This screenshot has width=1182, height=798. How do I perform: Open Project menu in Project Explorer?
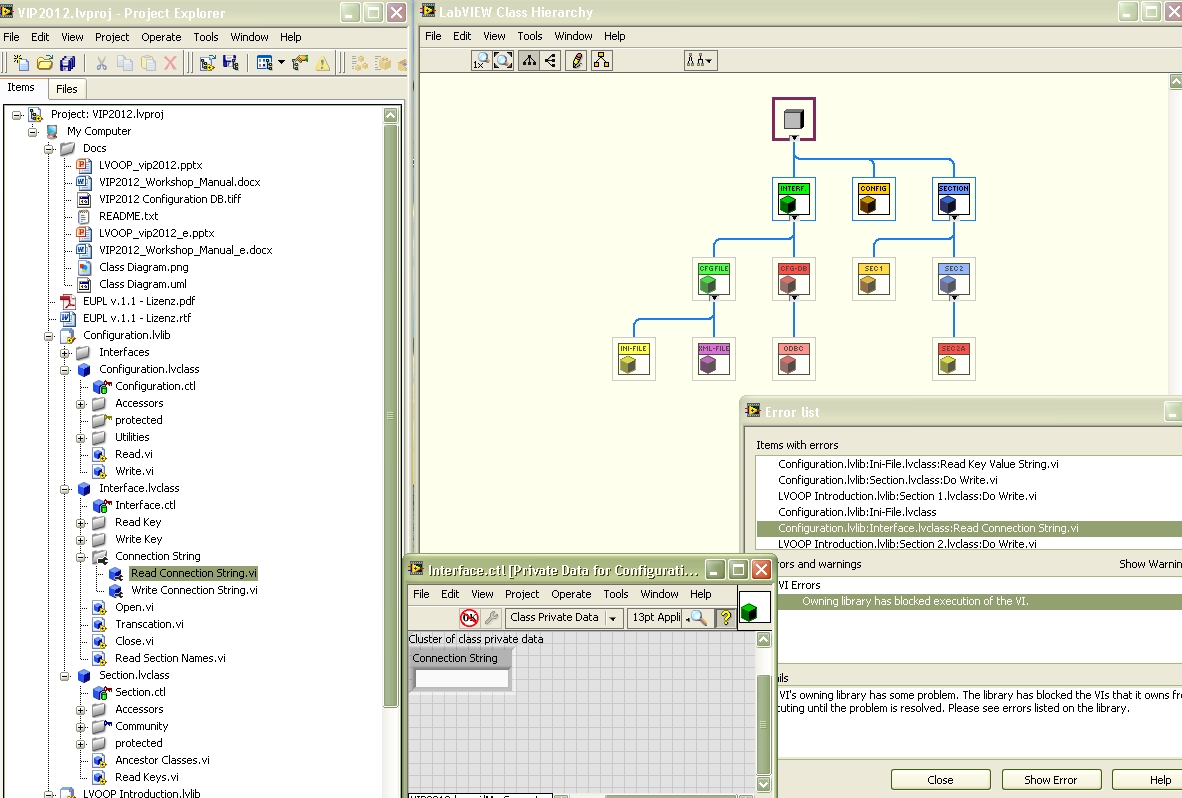[x=112, y=37]
